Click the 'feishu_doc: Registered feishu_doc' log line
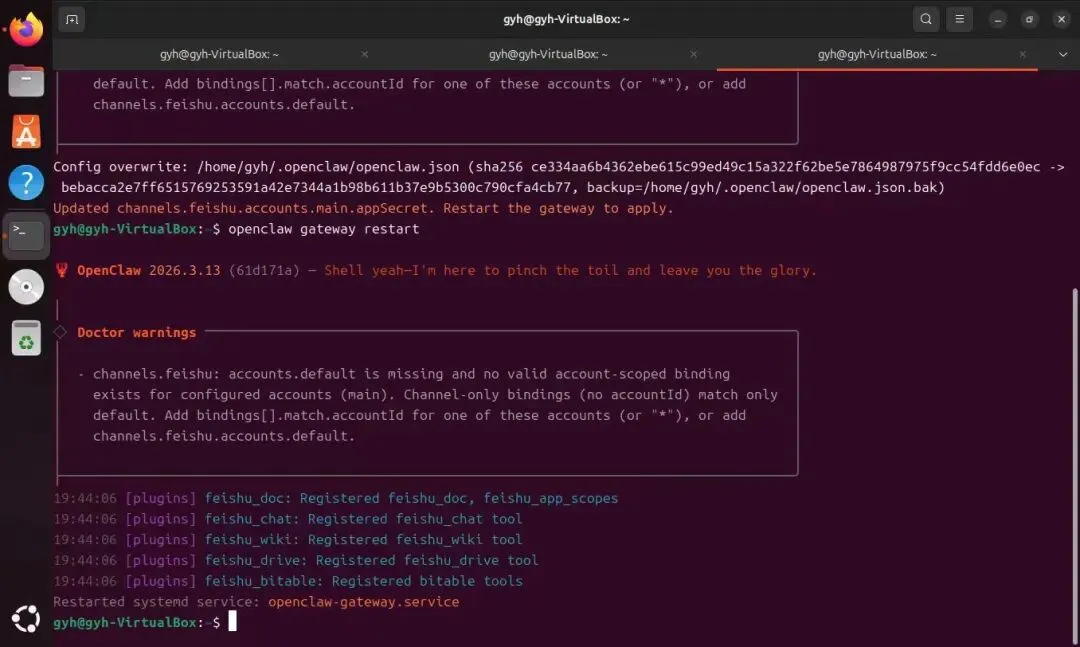This screenshot has width=1080, height=647. [336, 498]
